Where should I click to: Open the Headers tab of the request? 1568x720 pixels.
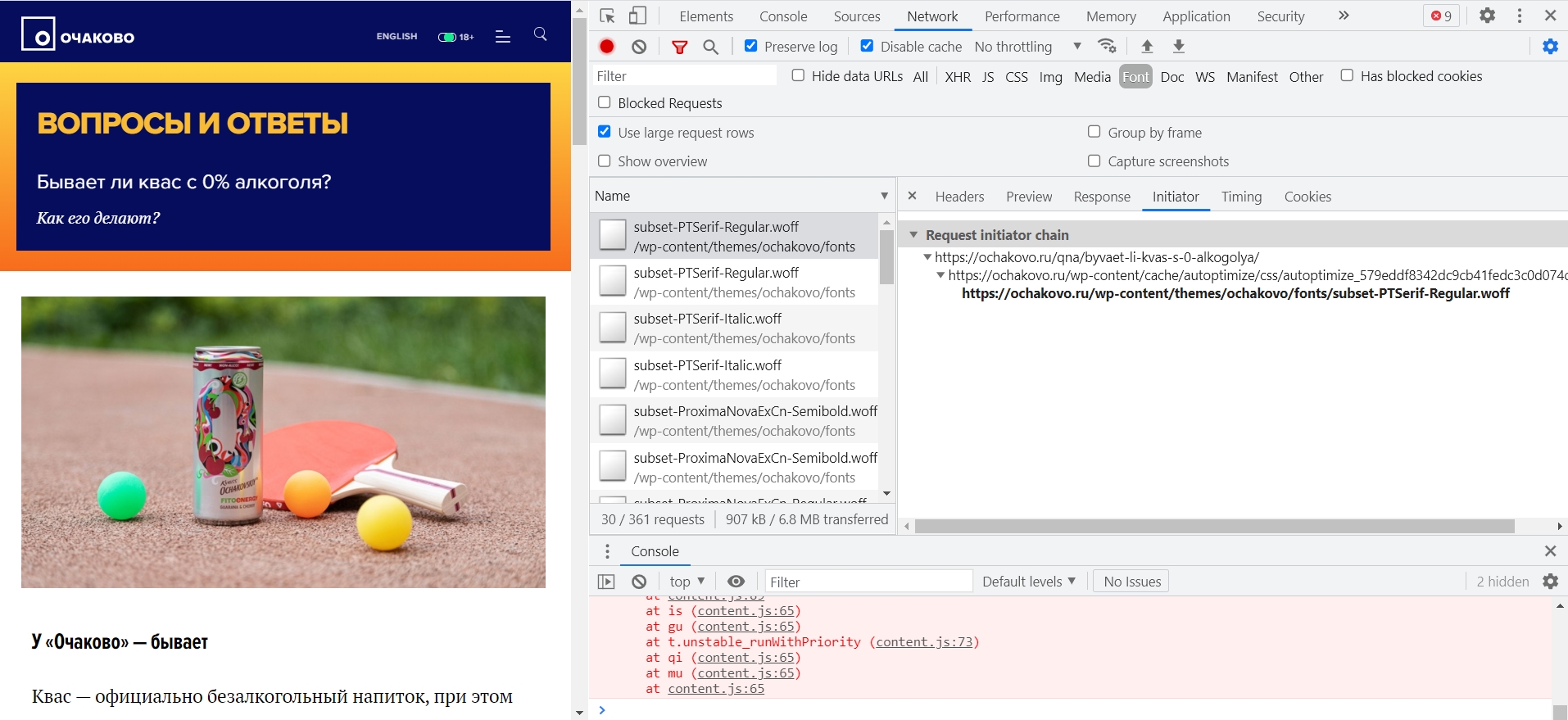(959, 197)
